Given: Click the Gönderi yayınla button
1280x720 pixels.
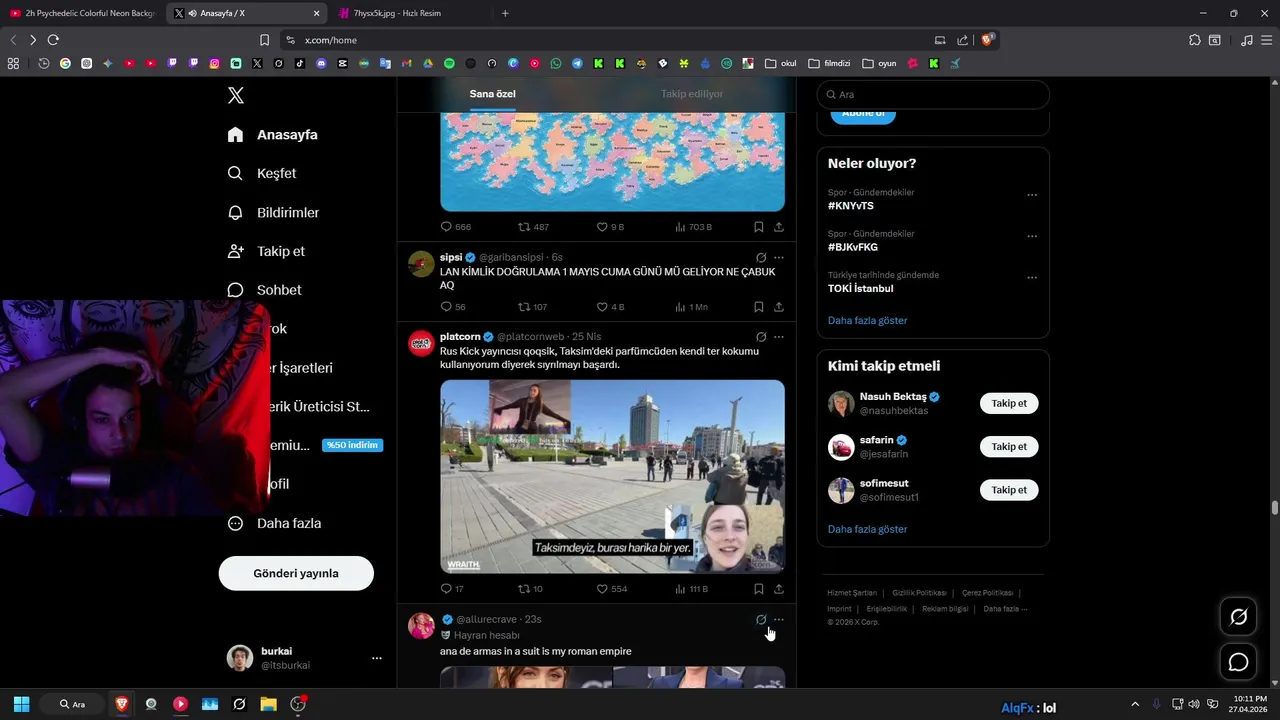Looking at the screenshot, I should point(296,573).
